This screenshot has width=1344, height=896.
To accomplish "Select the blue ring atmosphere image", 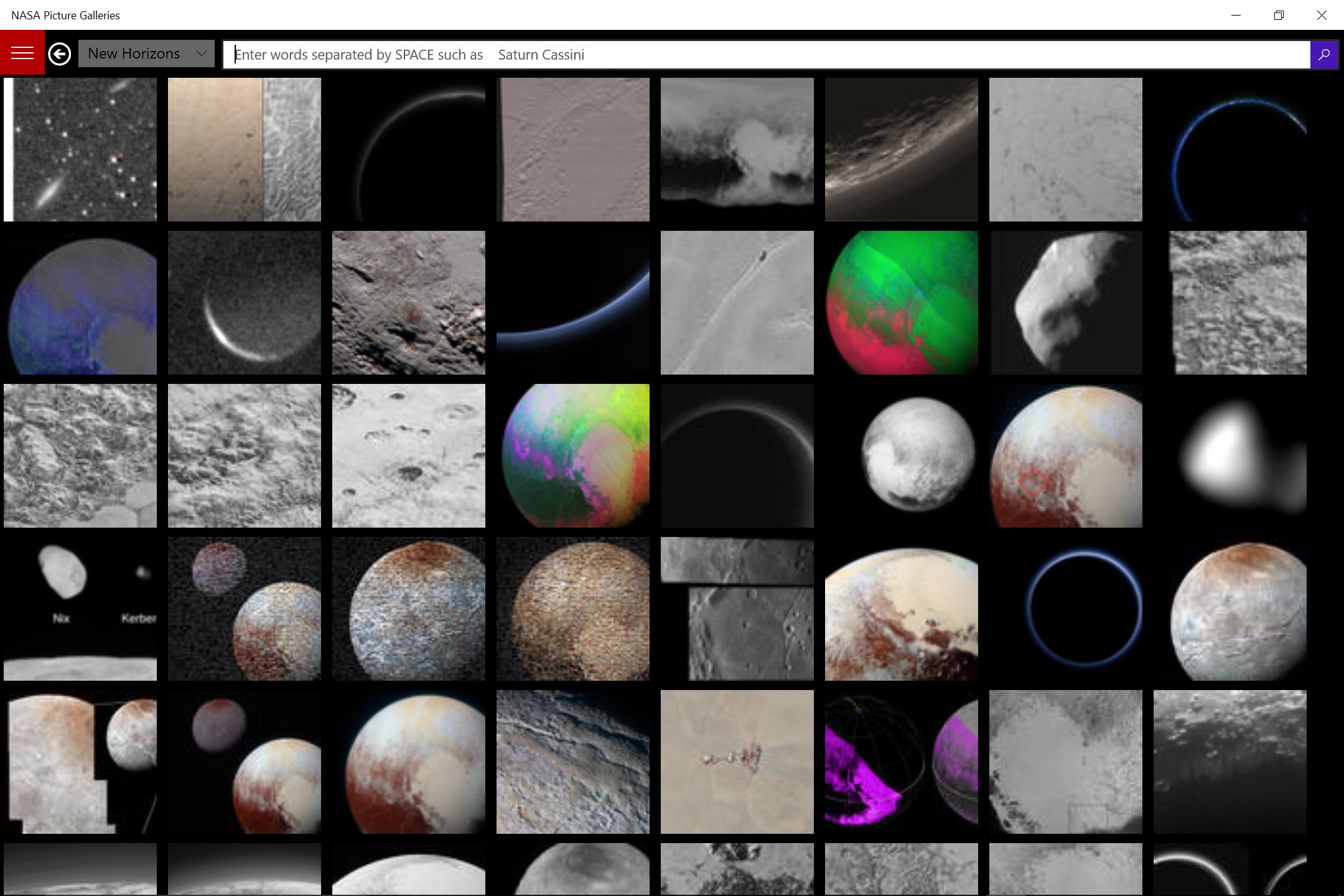I will [1065, 609].
